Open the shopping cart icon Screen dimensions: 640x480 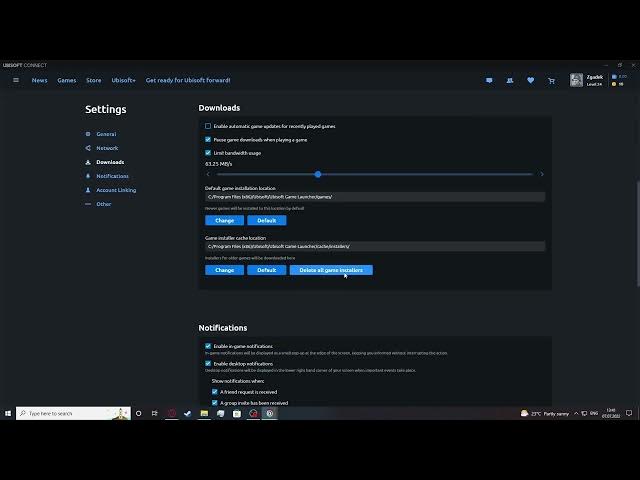[551, 80]
